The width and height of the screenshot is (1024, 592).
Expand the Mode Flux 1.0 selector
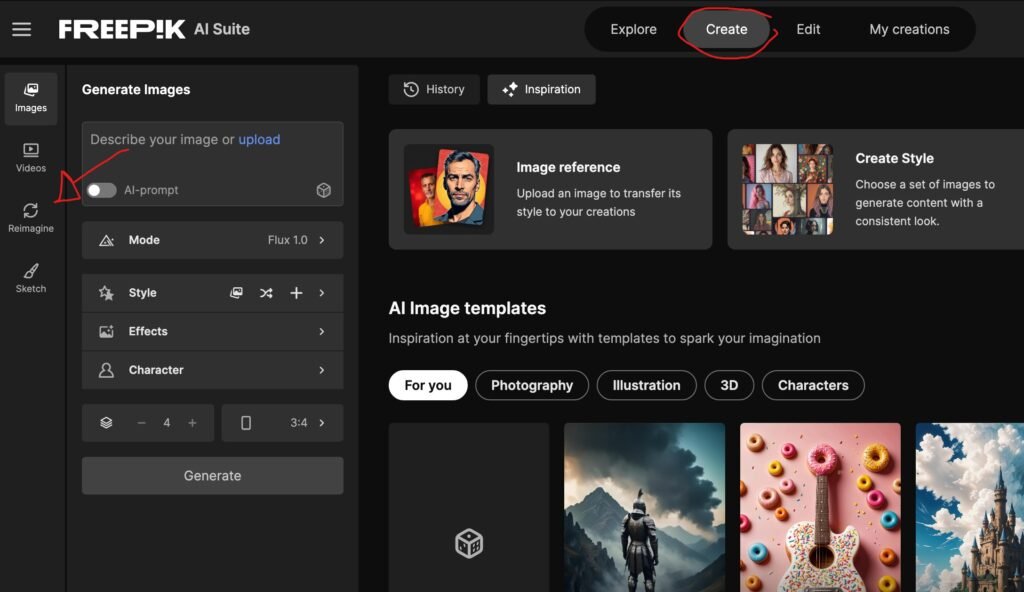point(212,240)
